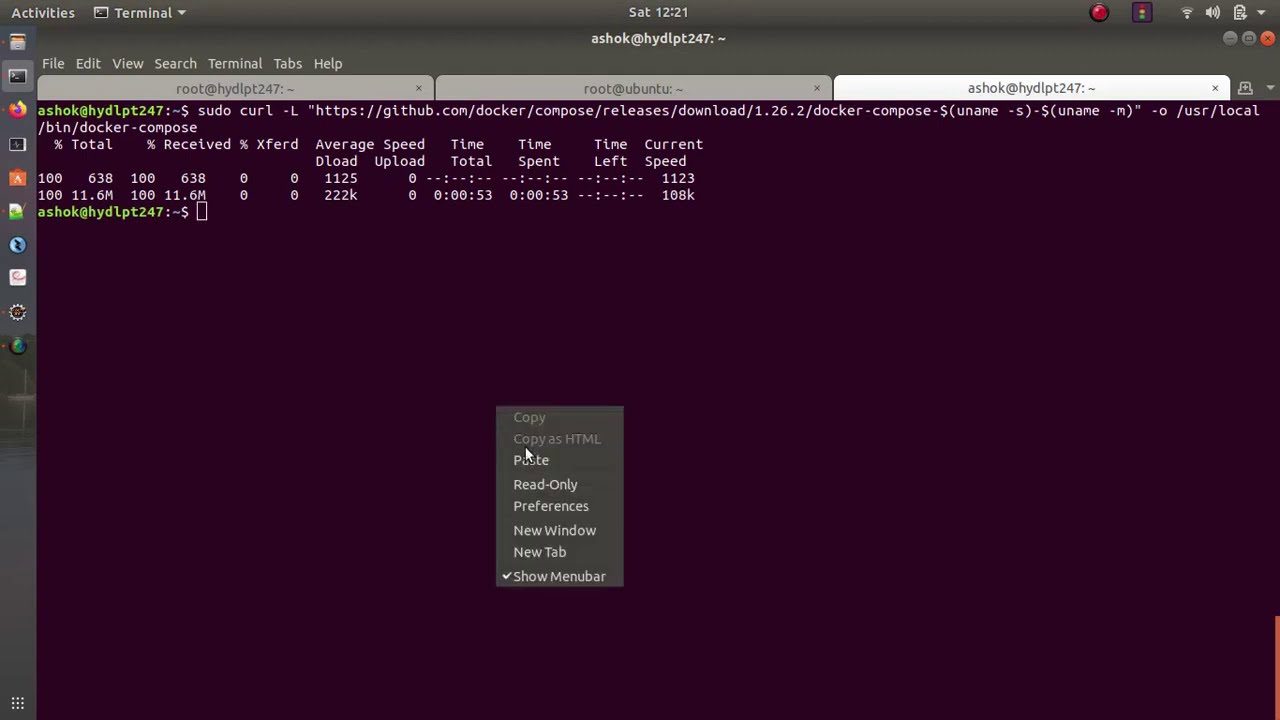Screen dimensions: 1280x720
Task: Click the 'Current' column header text
Action: coord(673,144)
